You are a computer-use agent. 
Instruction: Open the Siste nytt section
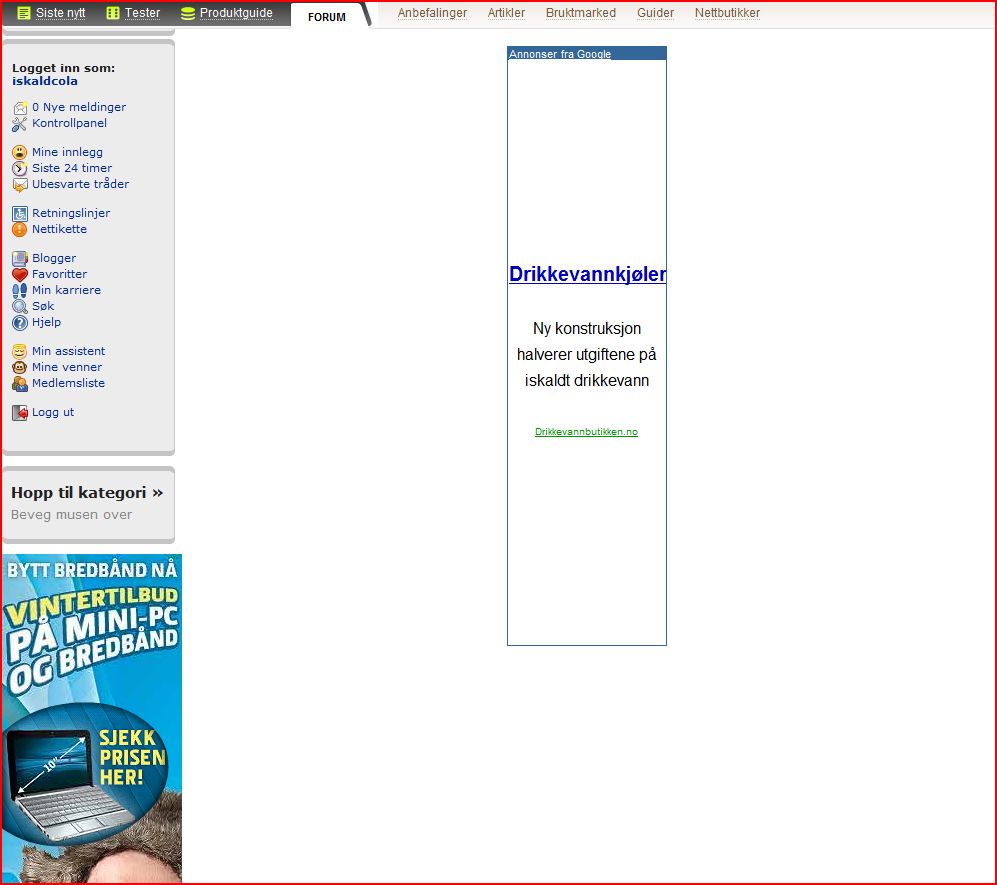(x=60, y=13)
